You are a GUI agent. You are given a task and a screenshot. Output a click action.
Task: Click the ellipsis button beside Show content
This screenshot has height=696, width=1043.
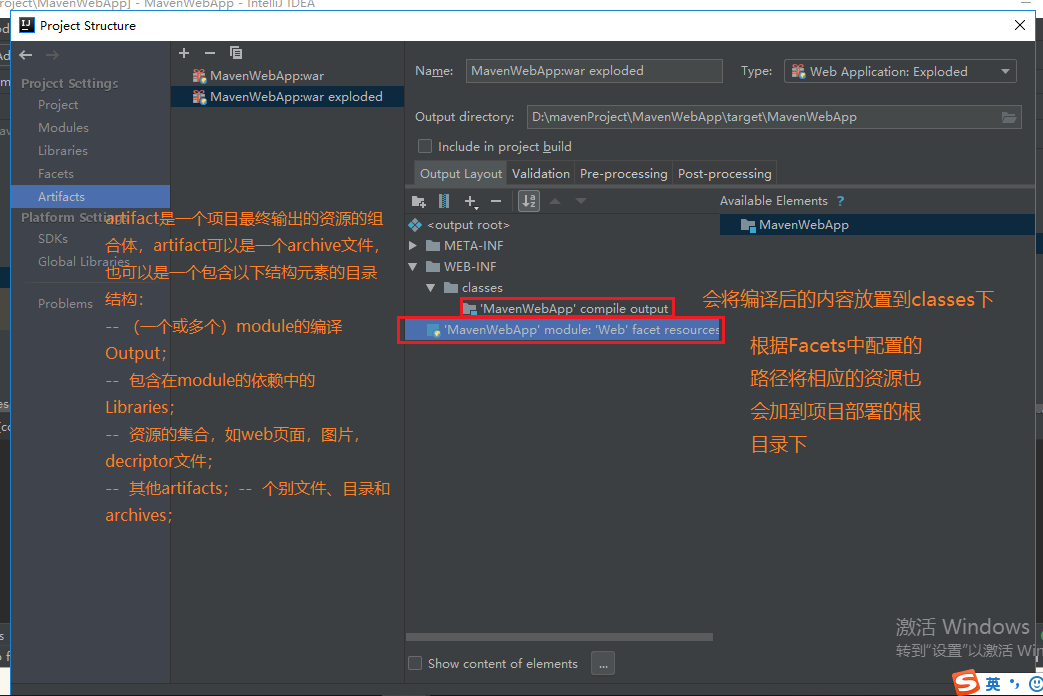point(603,663)
